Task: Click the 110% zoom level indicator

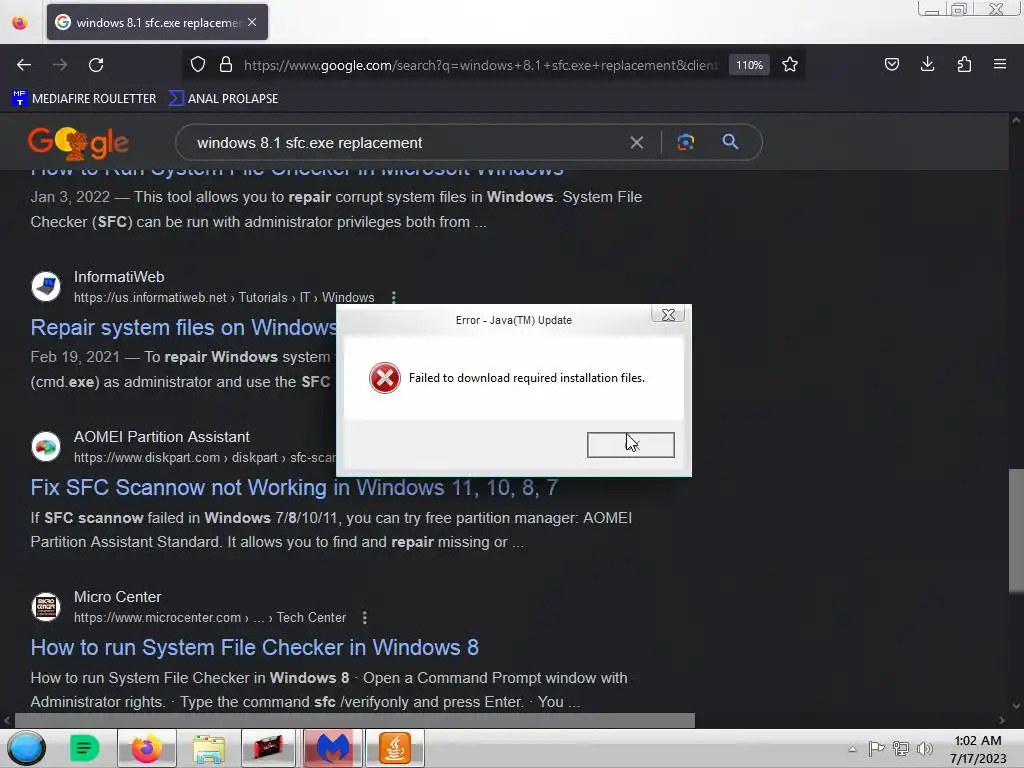Action: point(749,65)
